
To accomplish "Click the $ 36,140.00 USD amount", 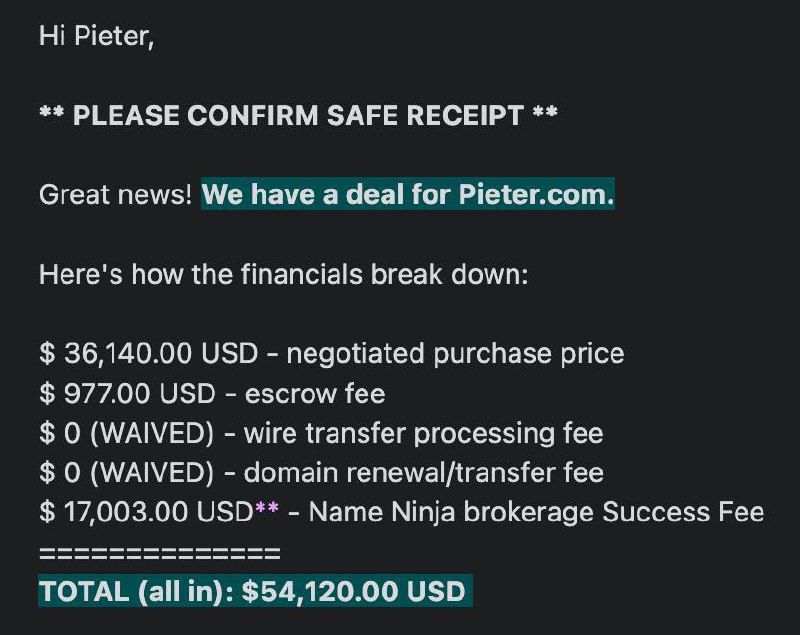I will pos(148,353).
